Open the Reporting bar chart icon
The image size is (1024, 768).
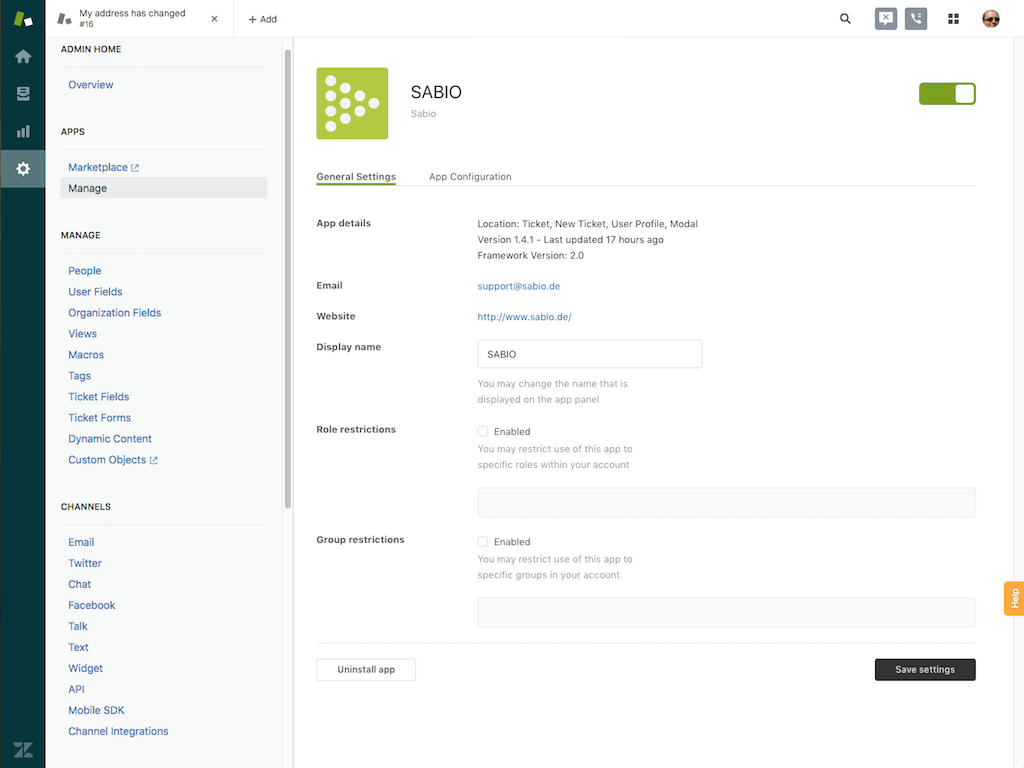22,131
